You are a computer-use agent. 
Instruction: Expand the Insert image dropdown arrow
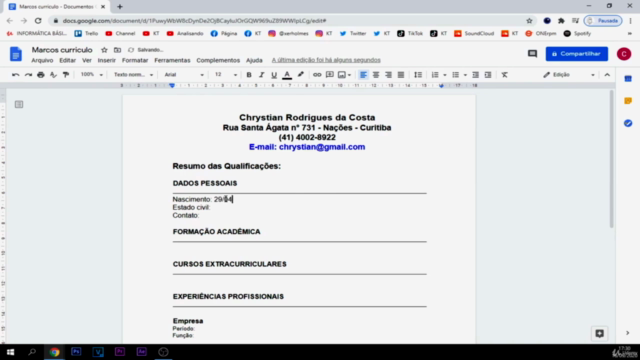(349, 75)
